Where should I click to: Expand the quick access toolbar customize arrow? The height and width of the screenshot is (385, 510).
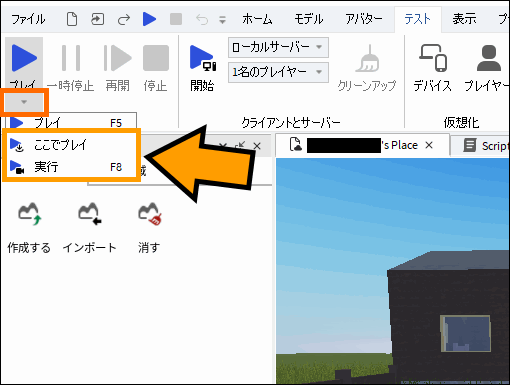point(222,20)
